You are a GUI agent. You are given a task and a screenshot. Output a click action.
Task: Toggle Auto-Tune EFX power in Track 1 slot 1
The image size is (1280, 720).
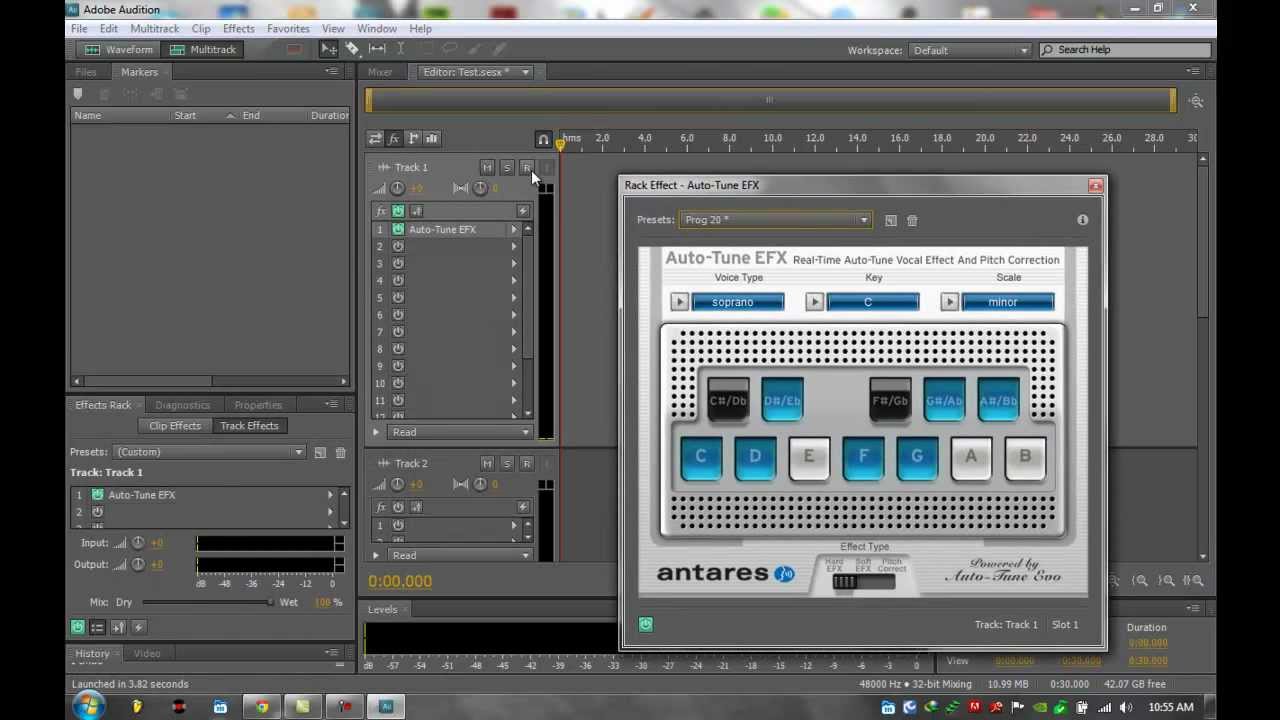(398, 229)
